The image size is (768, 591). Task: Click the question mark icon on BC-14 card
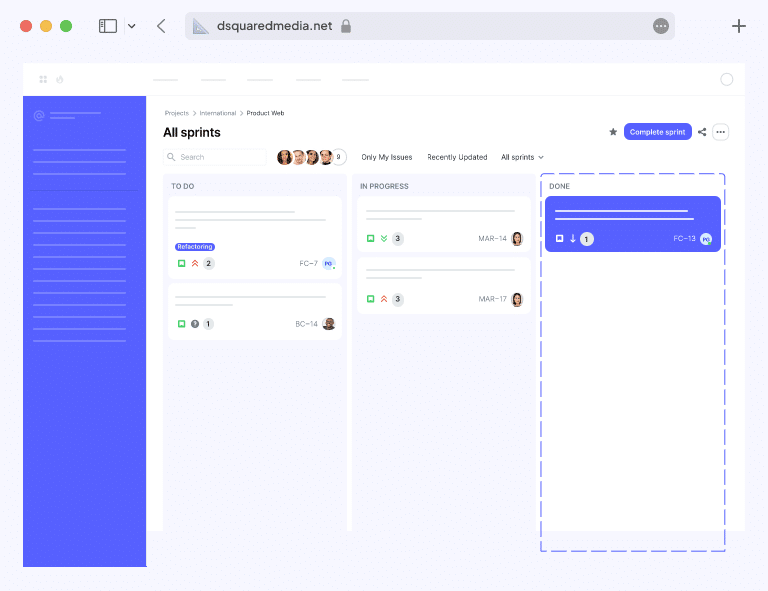(195, 324)
